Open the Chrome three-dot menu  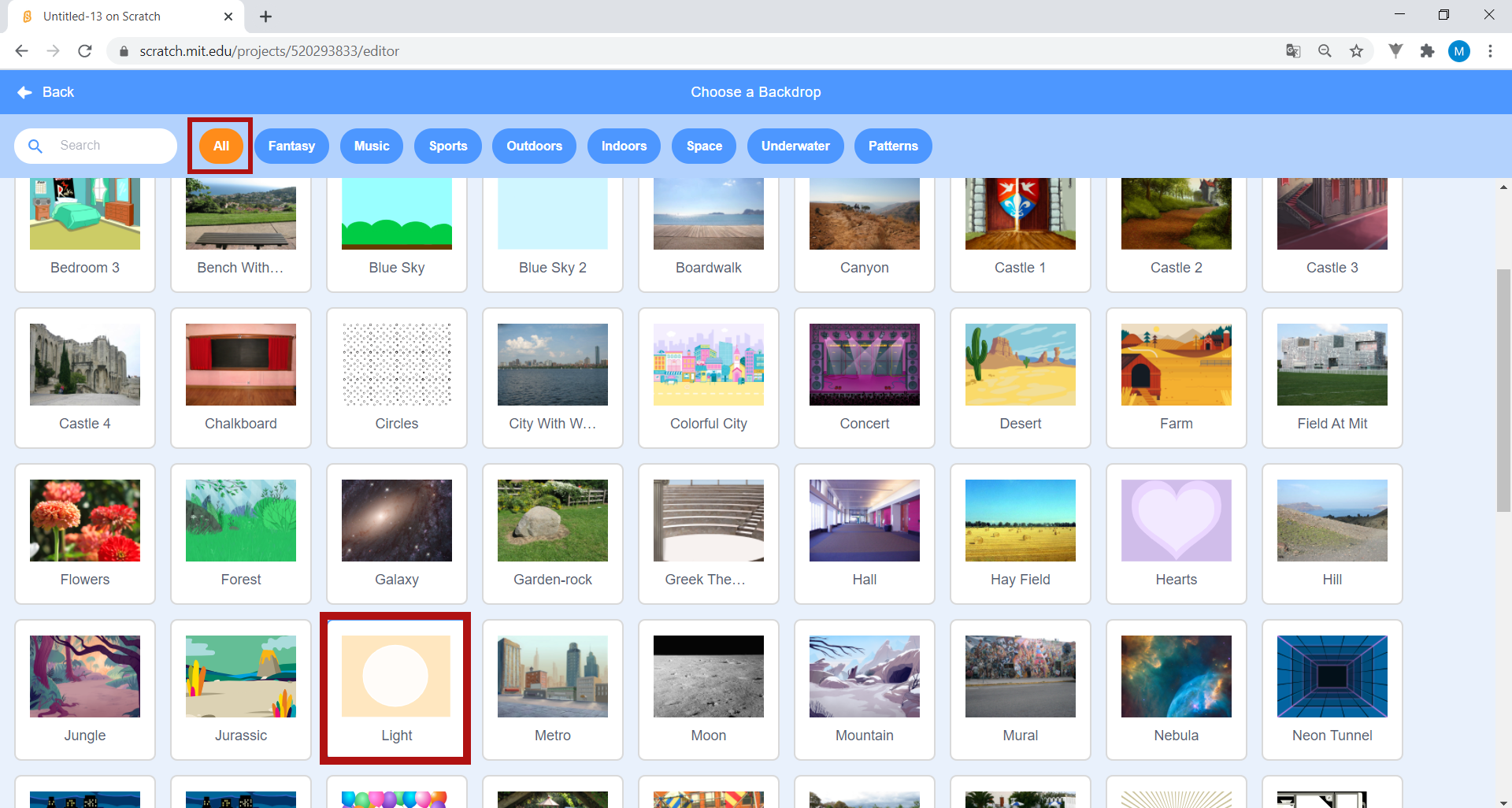click(x=1490, y=51)
